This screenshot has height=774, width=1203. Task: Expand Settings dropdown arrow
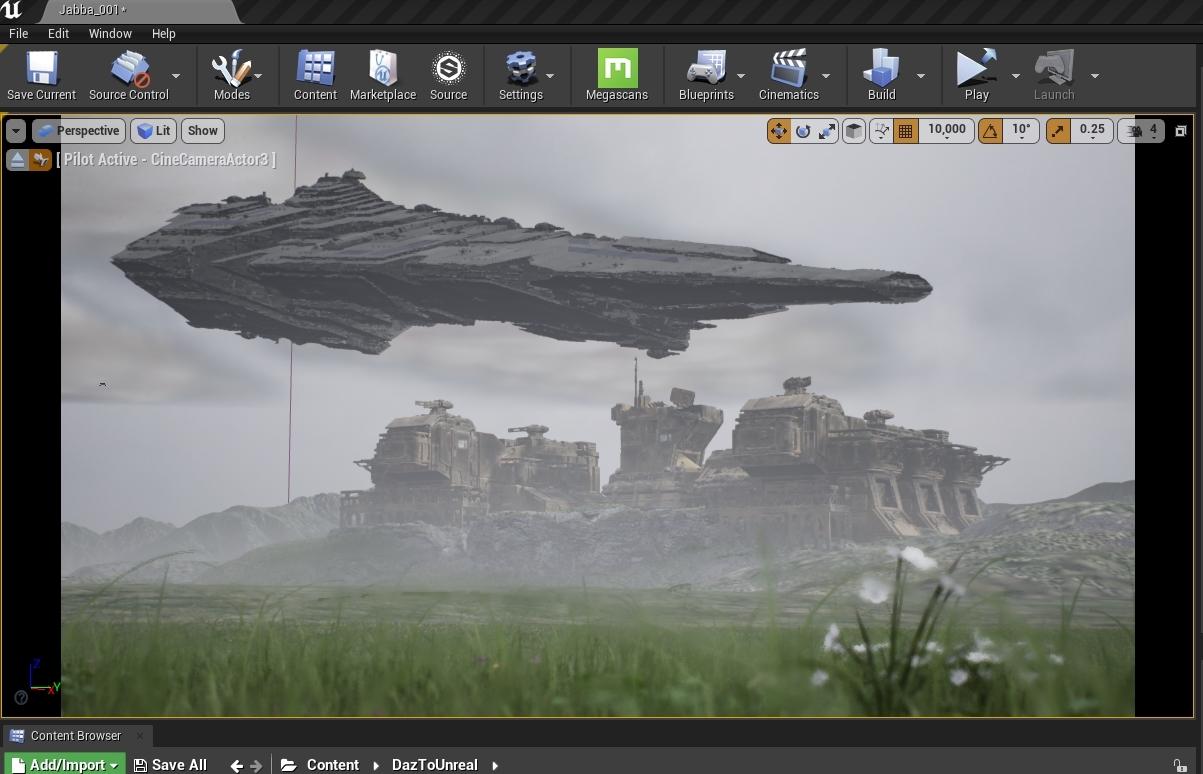click(550, 76)
